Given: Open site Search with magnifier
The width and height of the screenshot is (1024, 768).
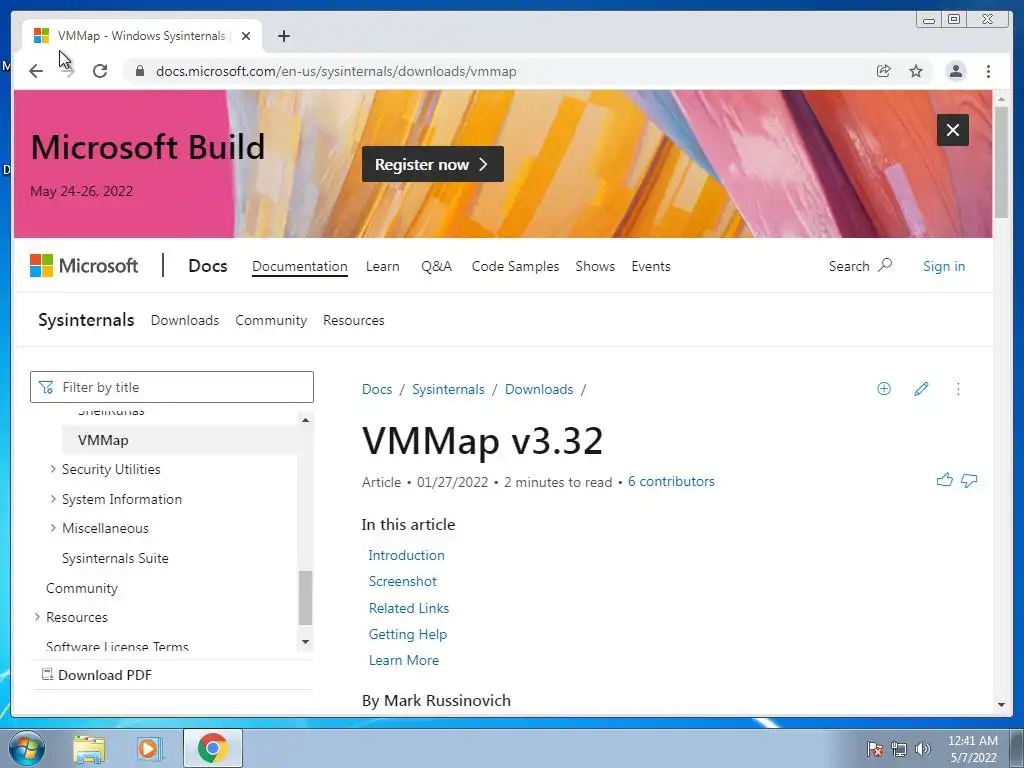Looking at the screenshot, I should [x=860, y=266].
